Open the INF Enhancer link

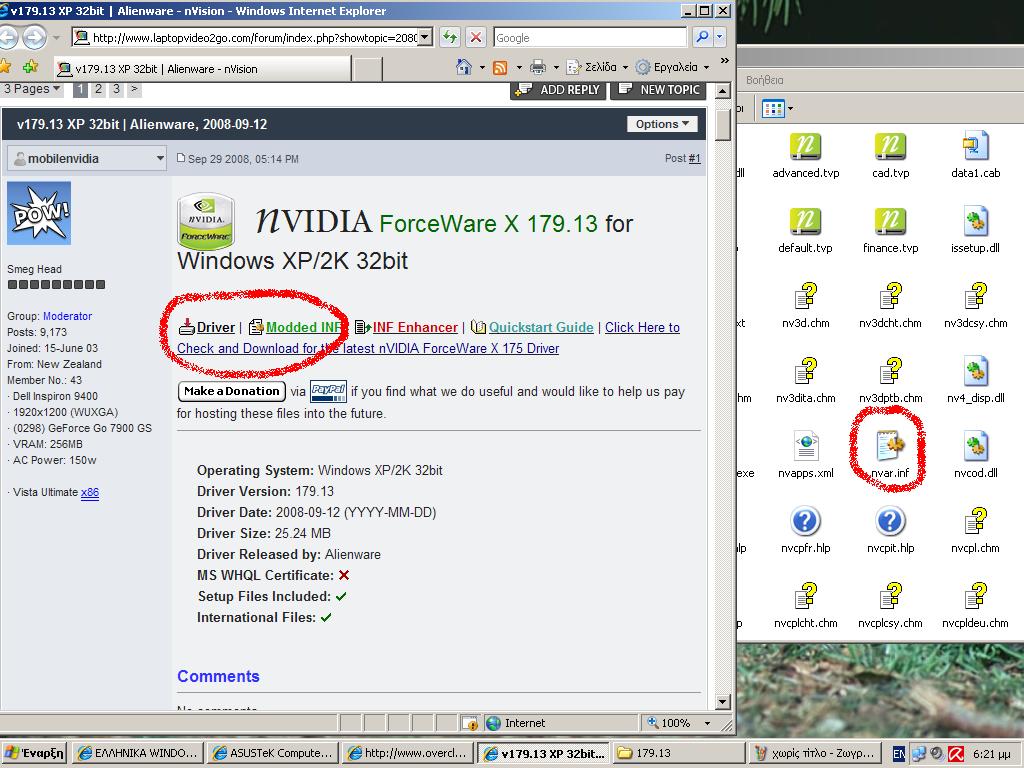tap(415, 327)
